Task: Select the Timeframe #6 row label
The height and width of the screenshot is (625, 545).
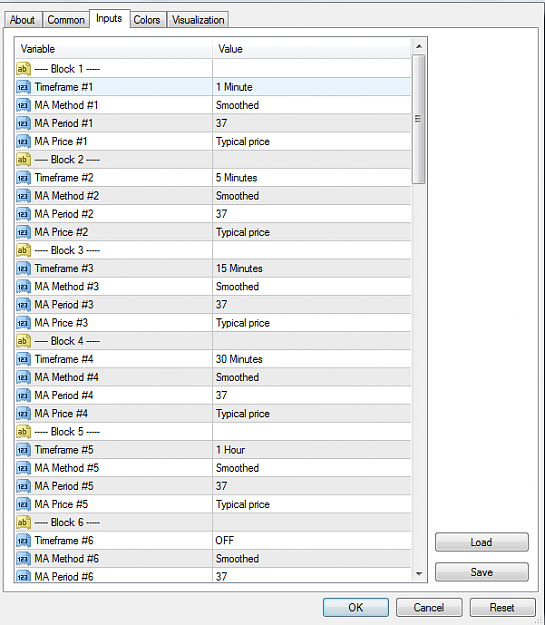Action: pyautogui.click(x=64, y=540)
